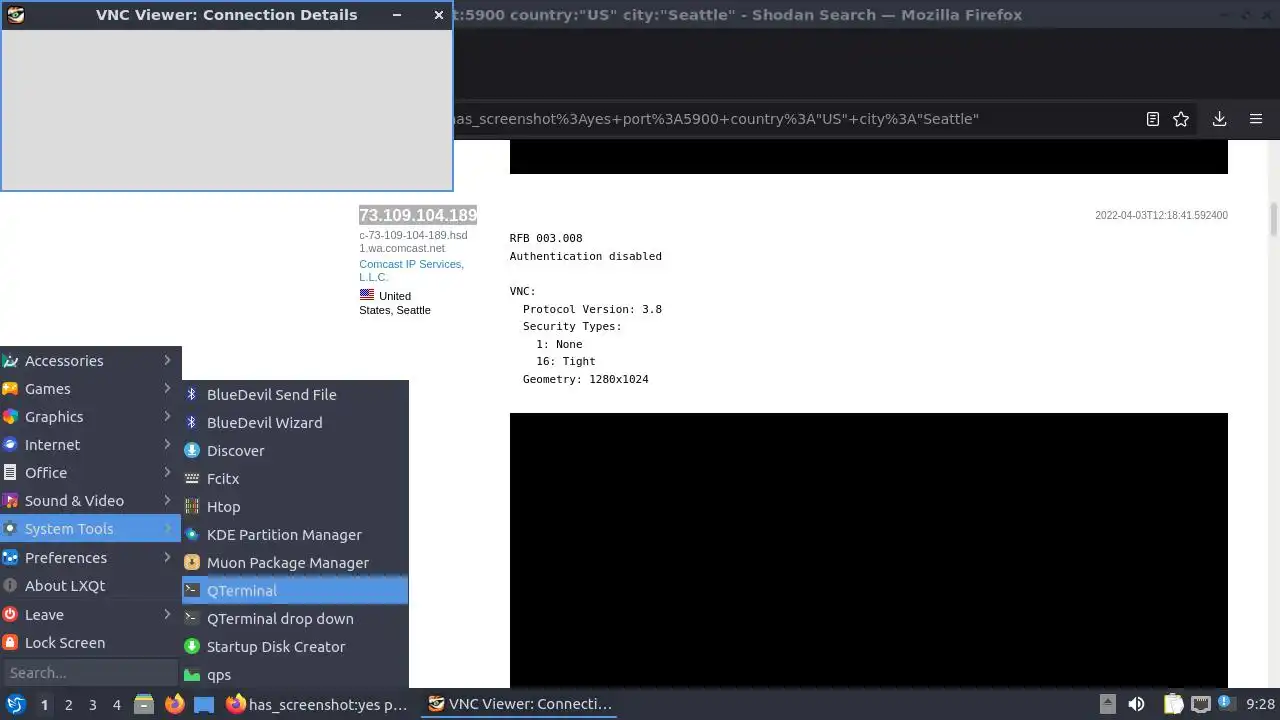Click the United States flag icon
The width and height of the screenshot is (1280, 720).
[367, 295]
